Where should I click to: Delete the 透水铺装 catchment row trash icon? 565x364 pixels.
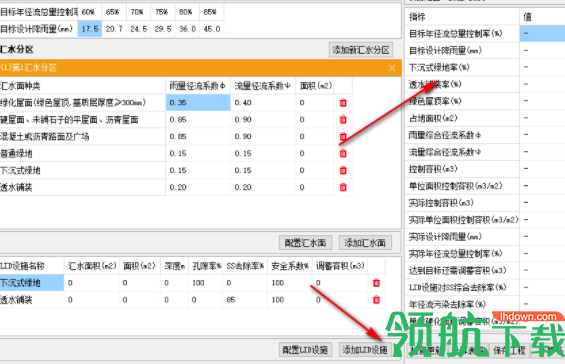pyautogui.click(x=343, y=187)
